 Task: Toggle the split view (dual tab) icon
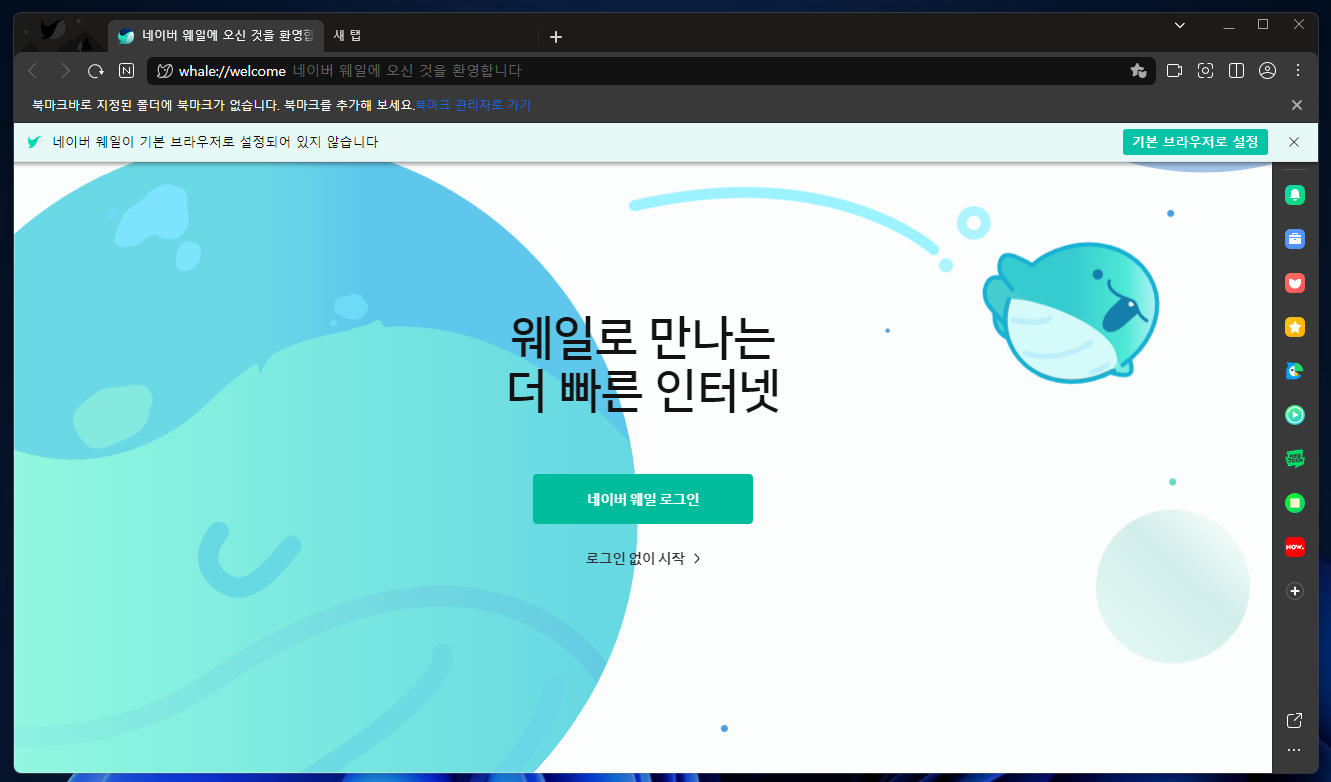[x=1237, y=71]
